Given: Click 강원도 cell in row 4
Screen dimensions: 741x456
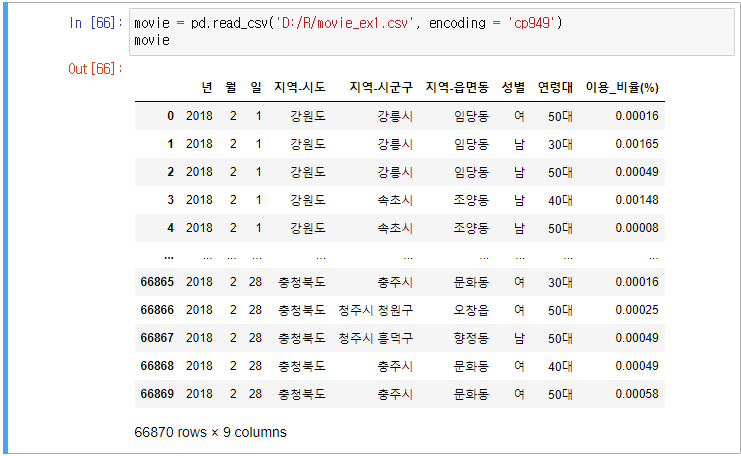Looking at the screenshot, I should pyautogui.click(x=308, y=228).
